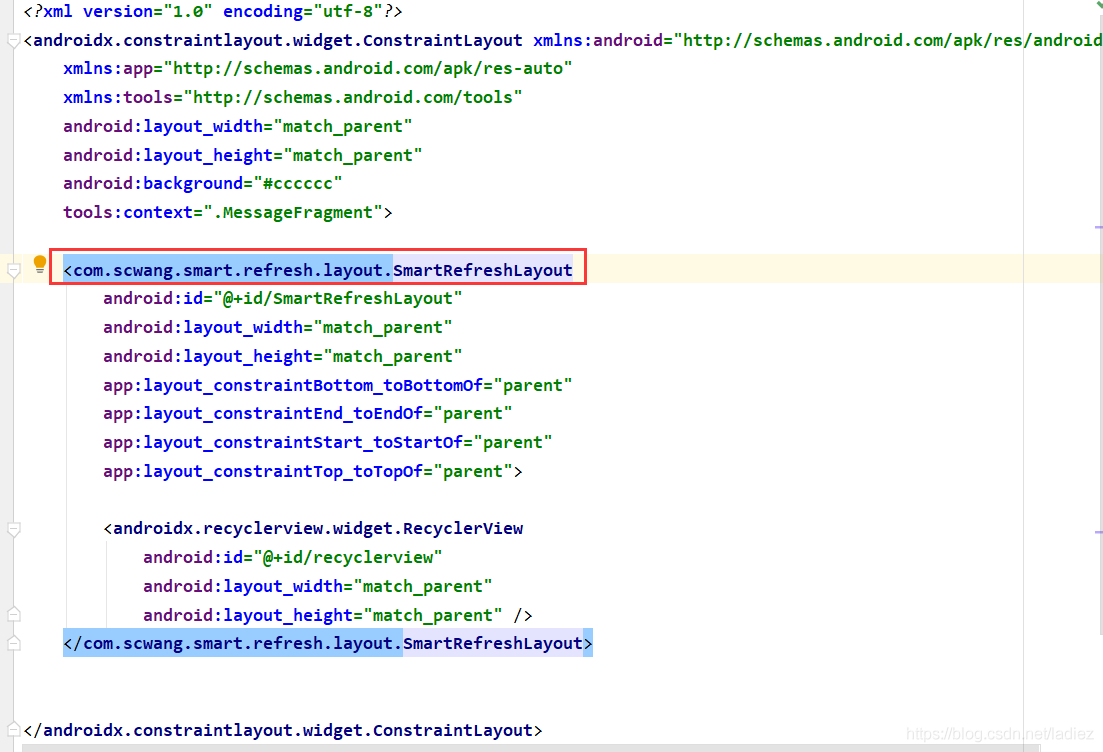Collapse the SmartRefreshLayout opening tag fold marker

13,270
